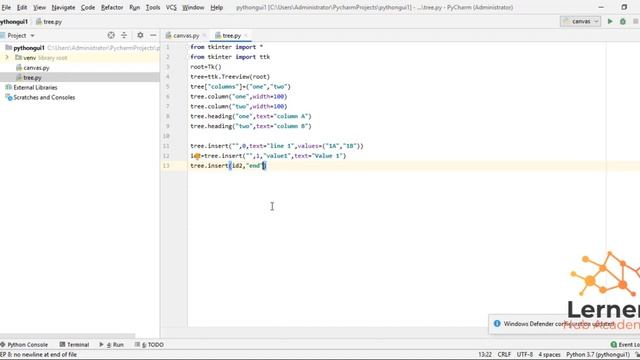
Task: Open the TODO tool window
Action: (149, 344)
